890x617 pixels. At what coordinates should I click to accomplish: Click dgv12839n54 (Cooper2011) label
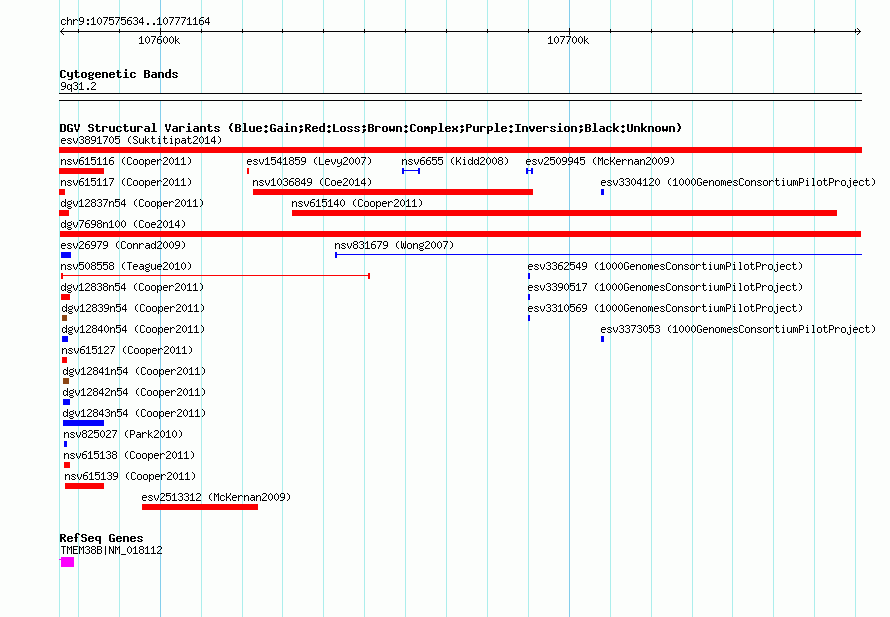(x=133, y=308)
